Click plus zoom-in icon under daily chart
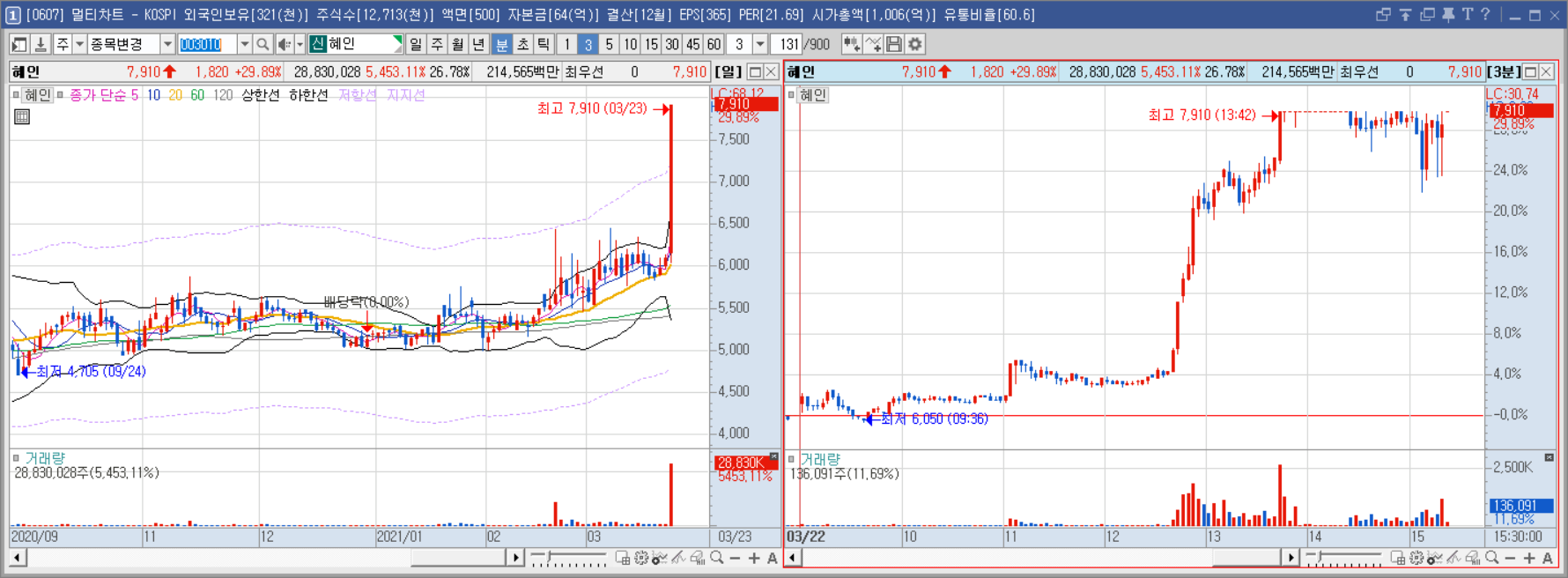This screenshot has height=578, width=1568. (x=754, y=558)
